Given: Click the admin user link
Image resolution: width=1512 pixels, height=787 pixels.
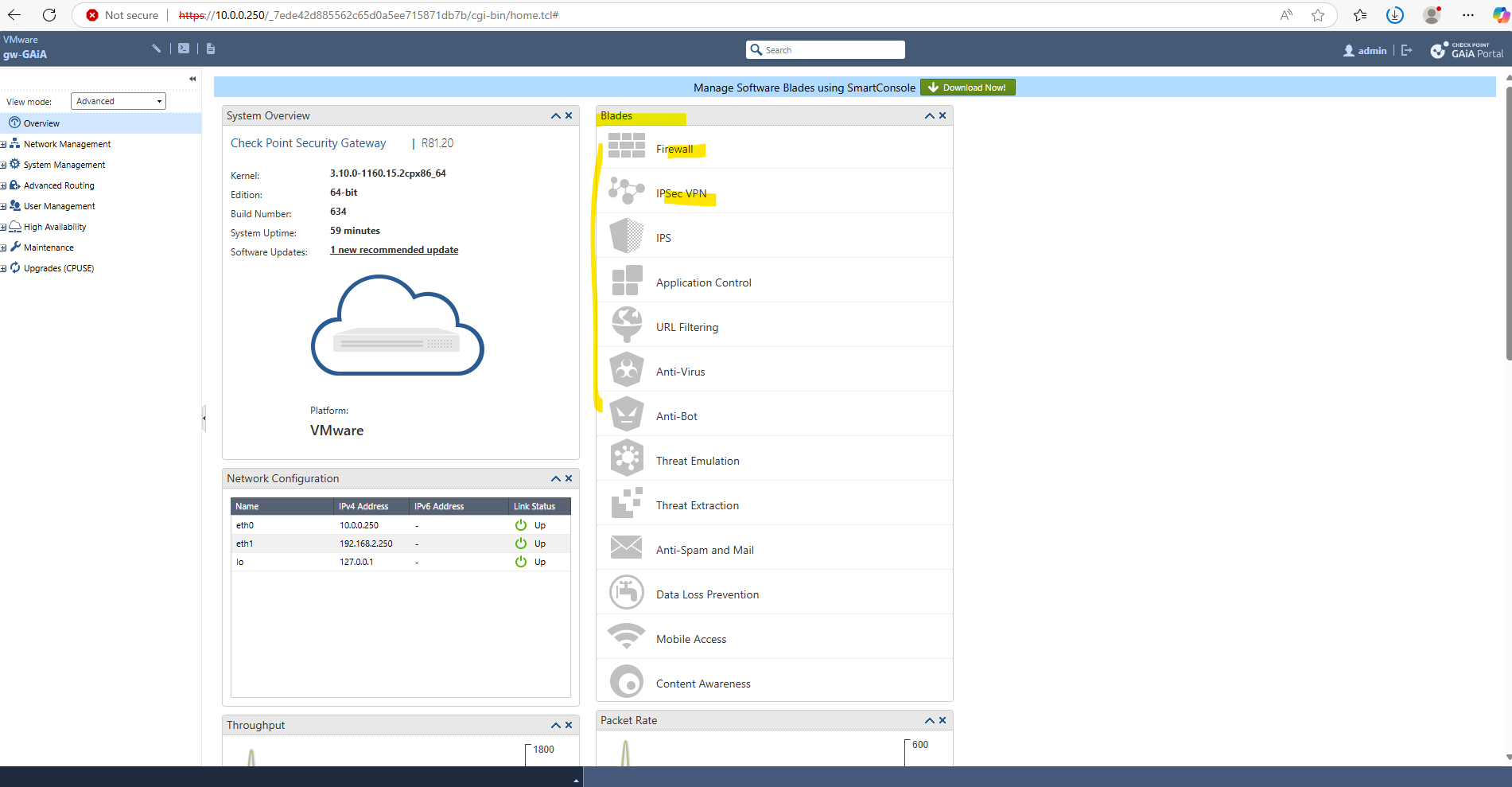Looking at the screenshot, I should point(1365,50).
